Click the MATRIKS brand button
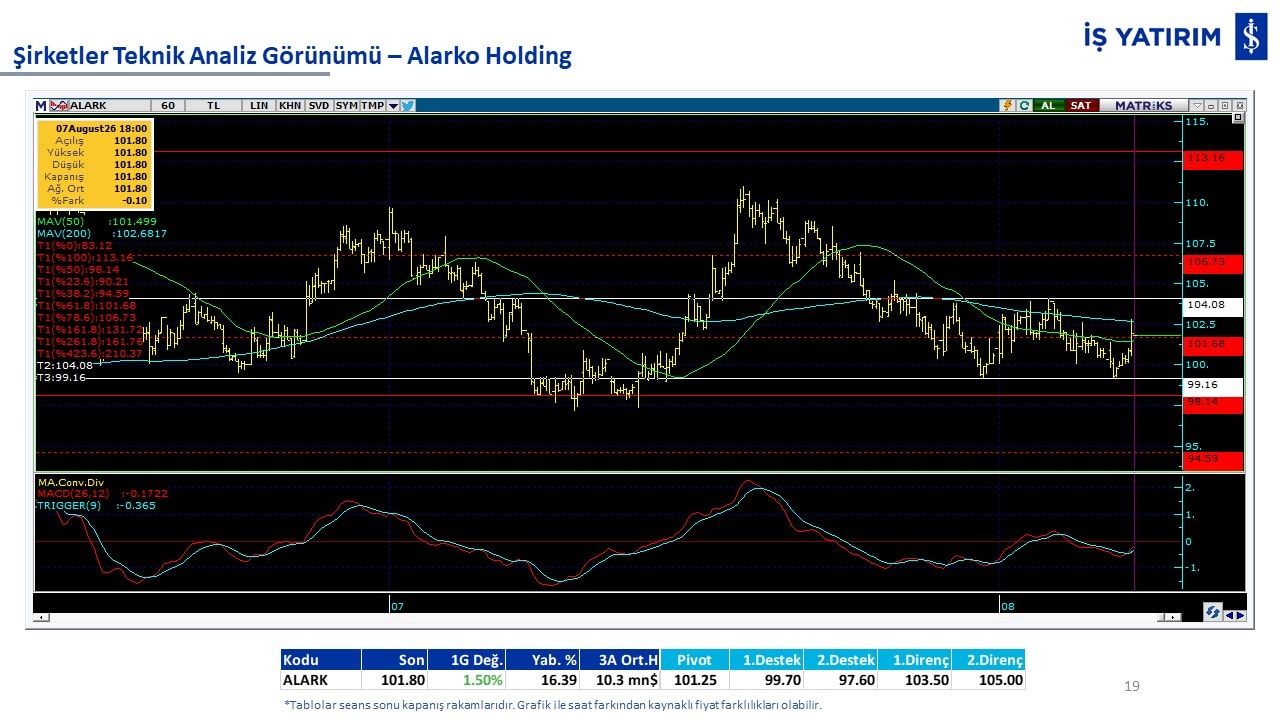 [x=1144, y=105]
